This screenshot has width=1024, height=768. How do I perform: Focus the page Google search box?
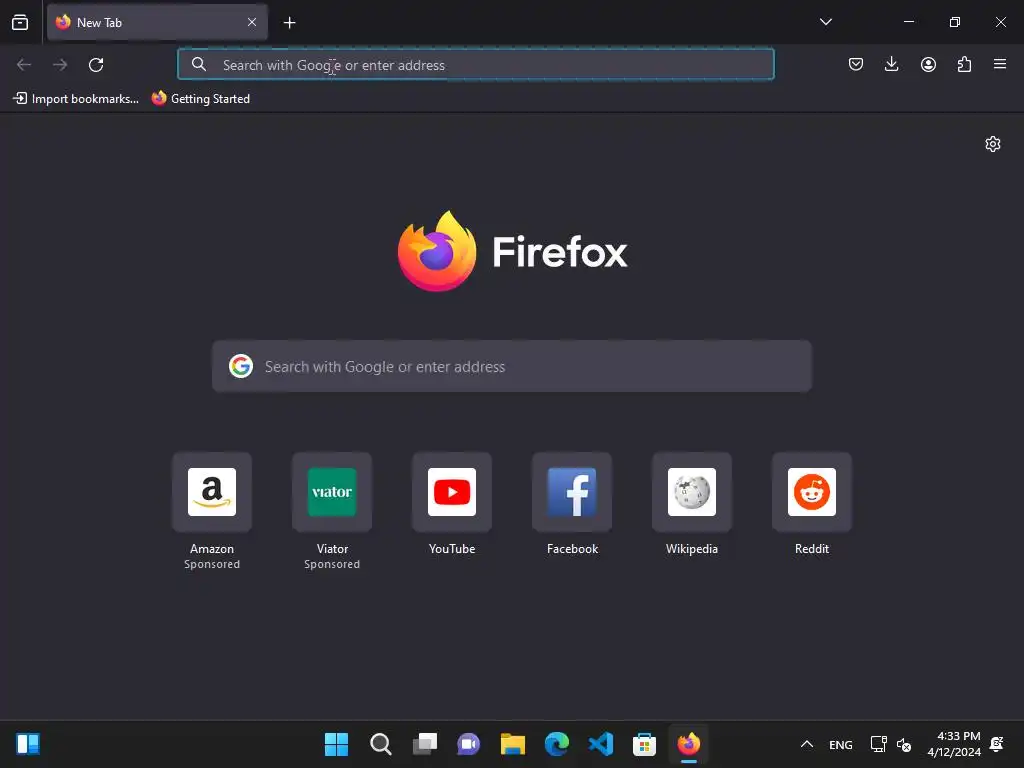[512, 366]
